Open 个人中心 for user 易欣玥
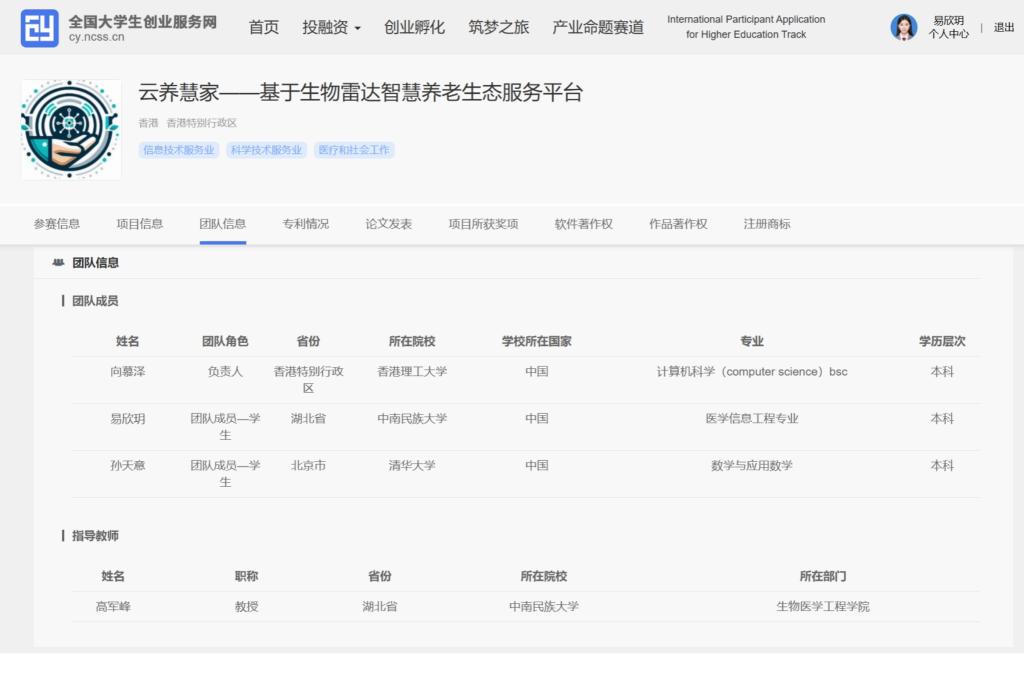 click(948, 34)
